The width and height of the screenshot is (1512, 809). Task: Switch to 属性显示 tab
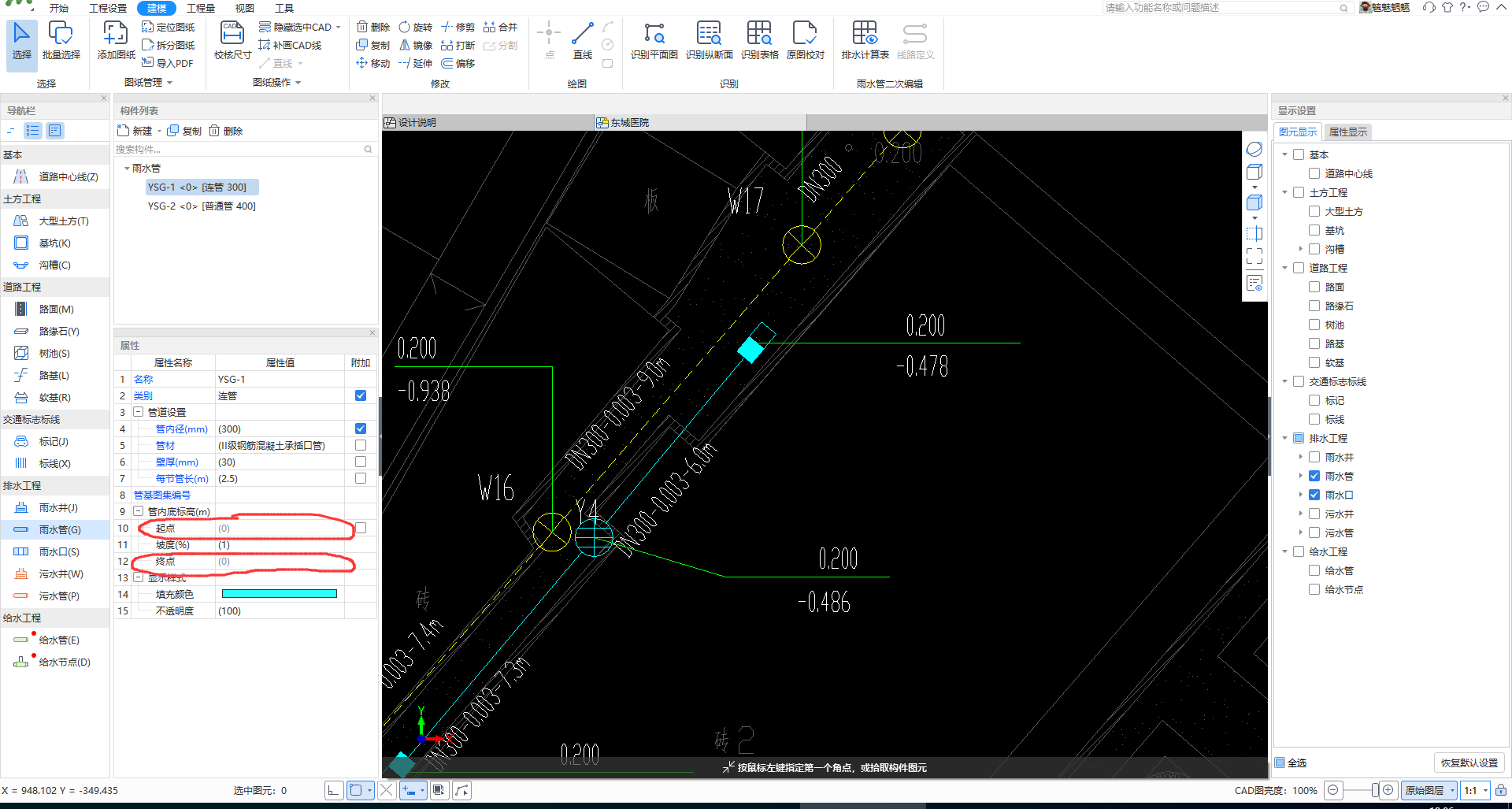(x=1347, y=132)
